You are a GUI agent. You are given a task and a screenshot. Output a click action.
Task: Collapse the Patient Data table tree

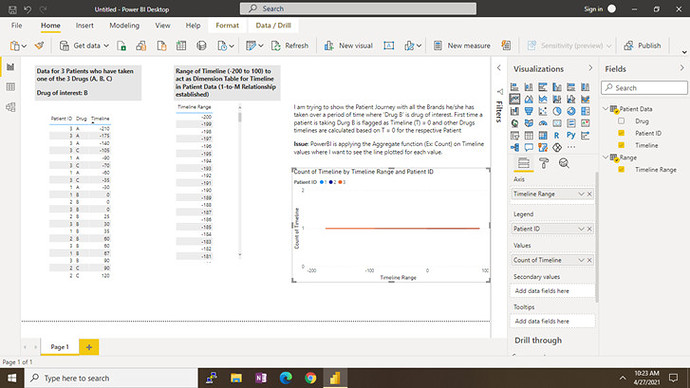click(x=606, y=109)
